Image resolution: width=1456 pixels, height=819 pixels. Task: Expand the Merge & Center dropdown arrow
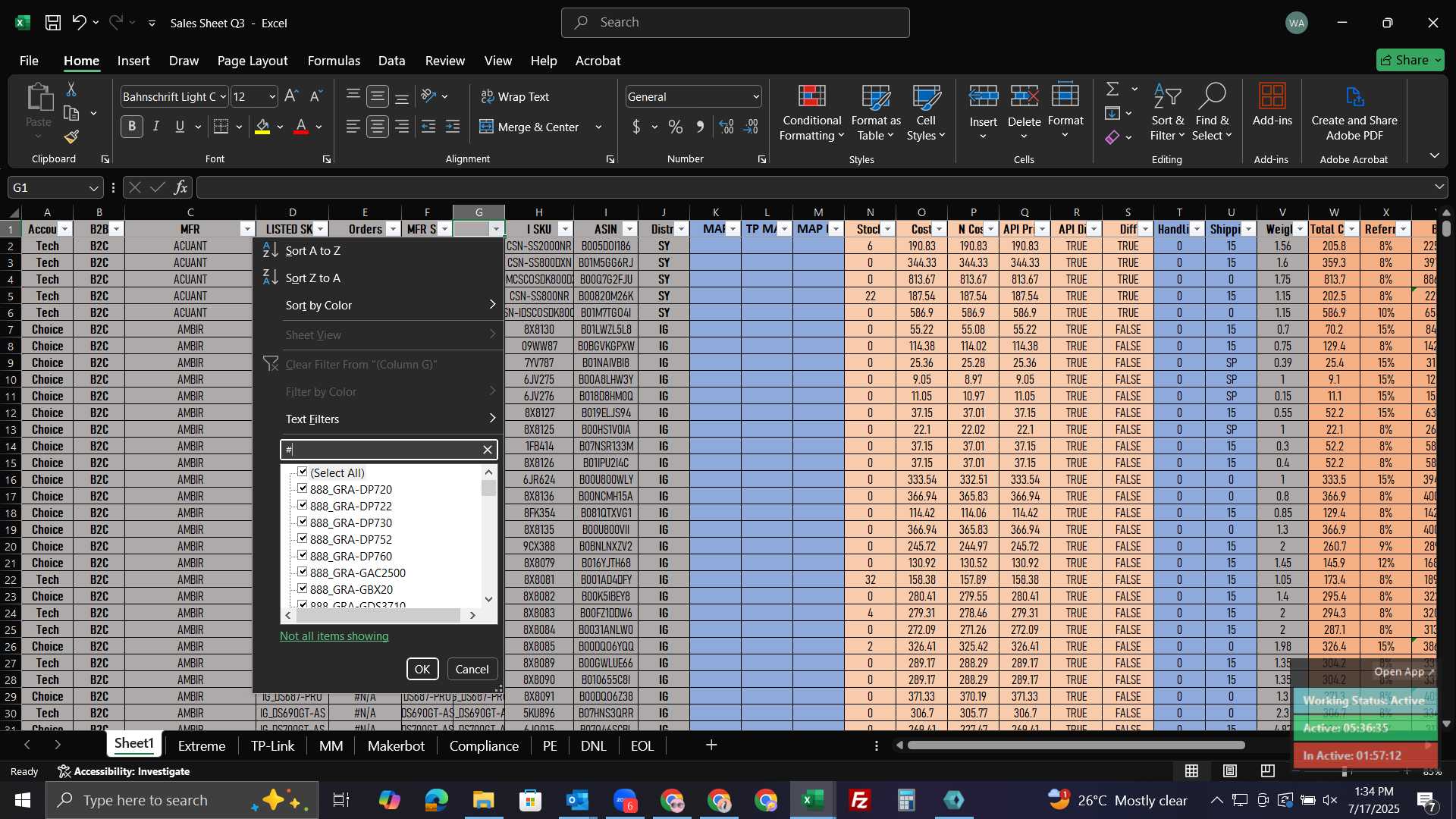tap(598, 127)
